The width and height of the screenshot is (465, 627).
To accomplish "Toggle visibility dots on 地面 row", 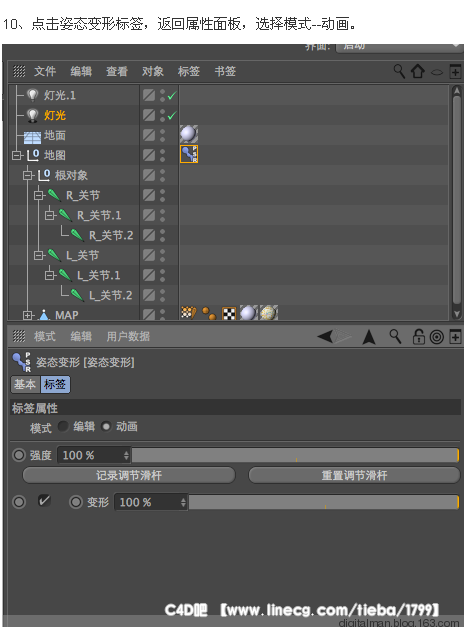I will 162,135.
